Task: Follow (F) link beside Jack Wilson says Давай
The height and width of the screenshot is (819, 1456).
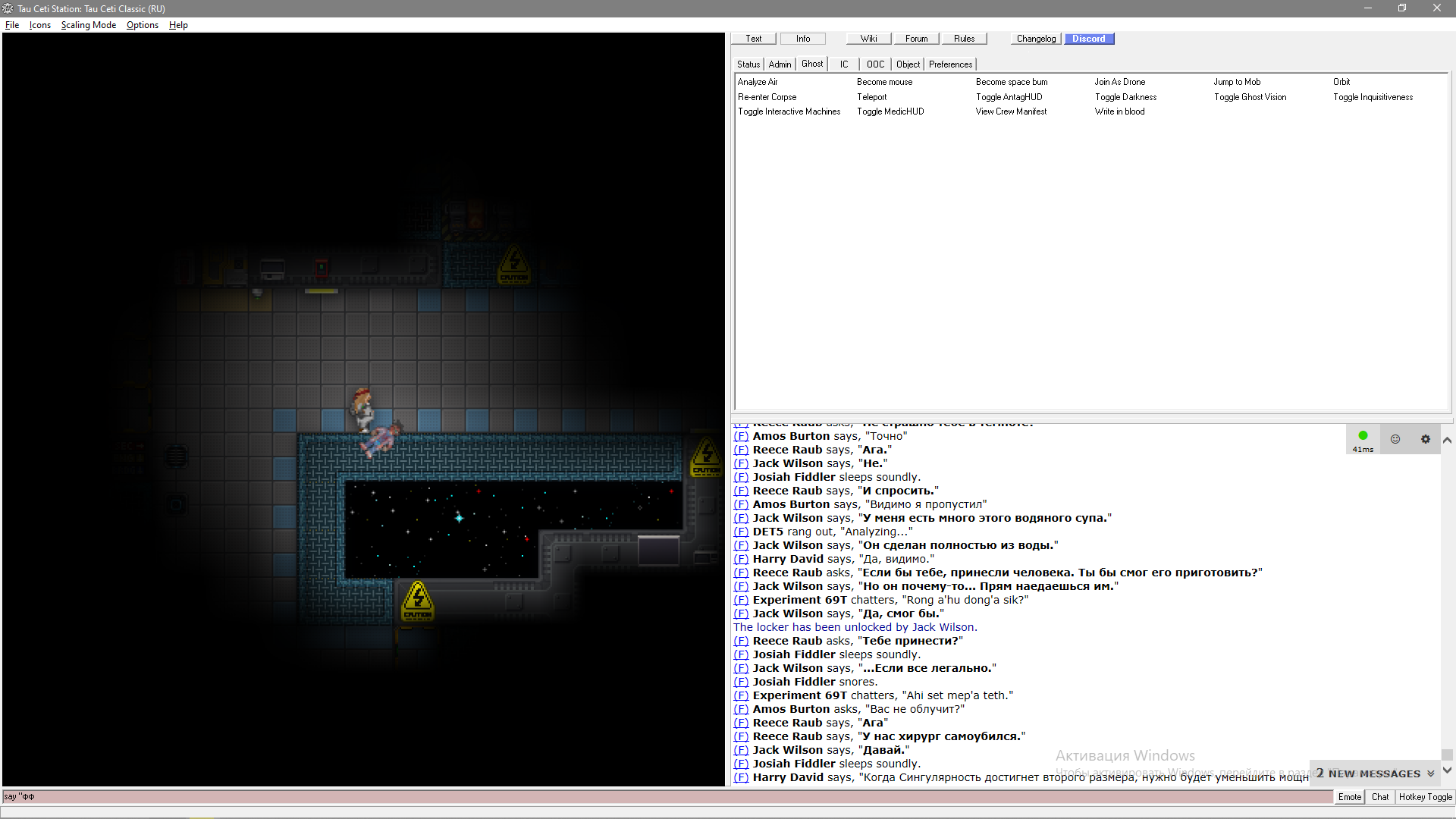Action: [x=741, y=750]
